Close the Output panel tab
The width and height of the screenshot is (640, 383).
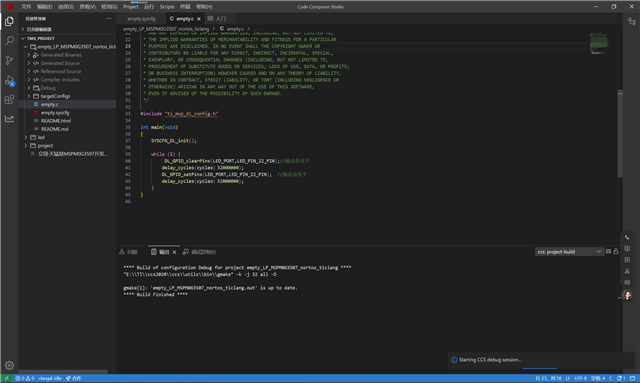[x=174, y=252]
